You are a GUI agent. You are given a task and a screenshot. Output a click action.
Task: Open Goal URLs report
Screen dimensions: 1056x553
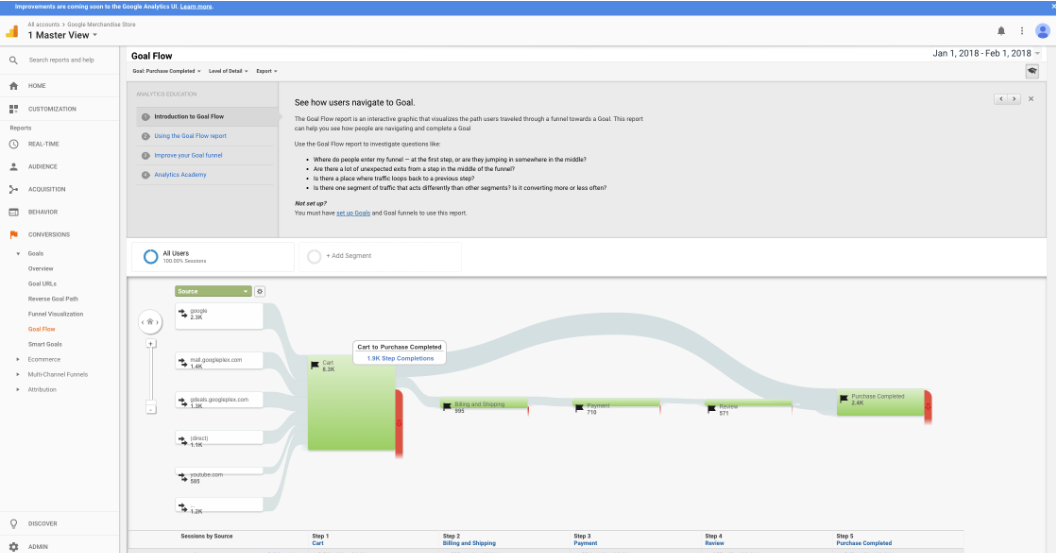(x=42, y=284)
